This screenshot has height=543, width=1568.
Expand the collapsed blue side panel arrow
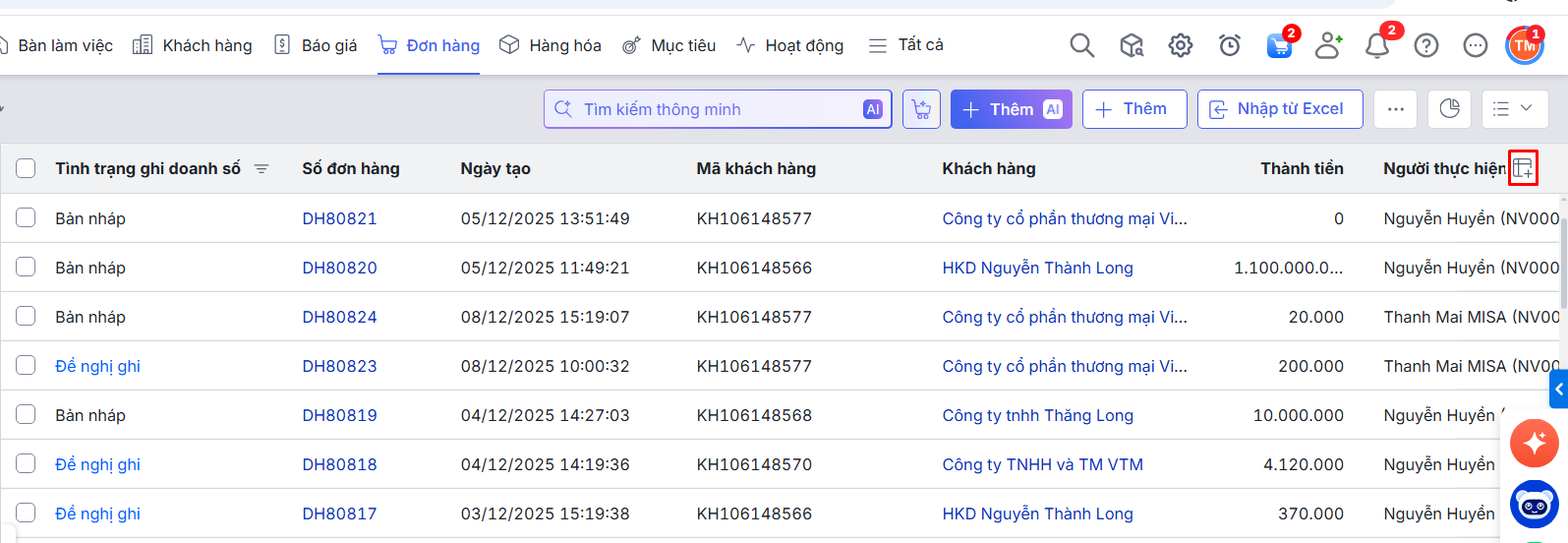pos(1558,389)
